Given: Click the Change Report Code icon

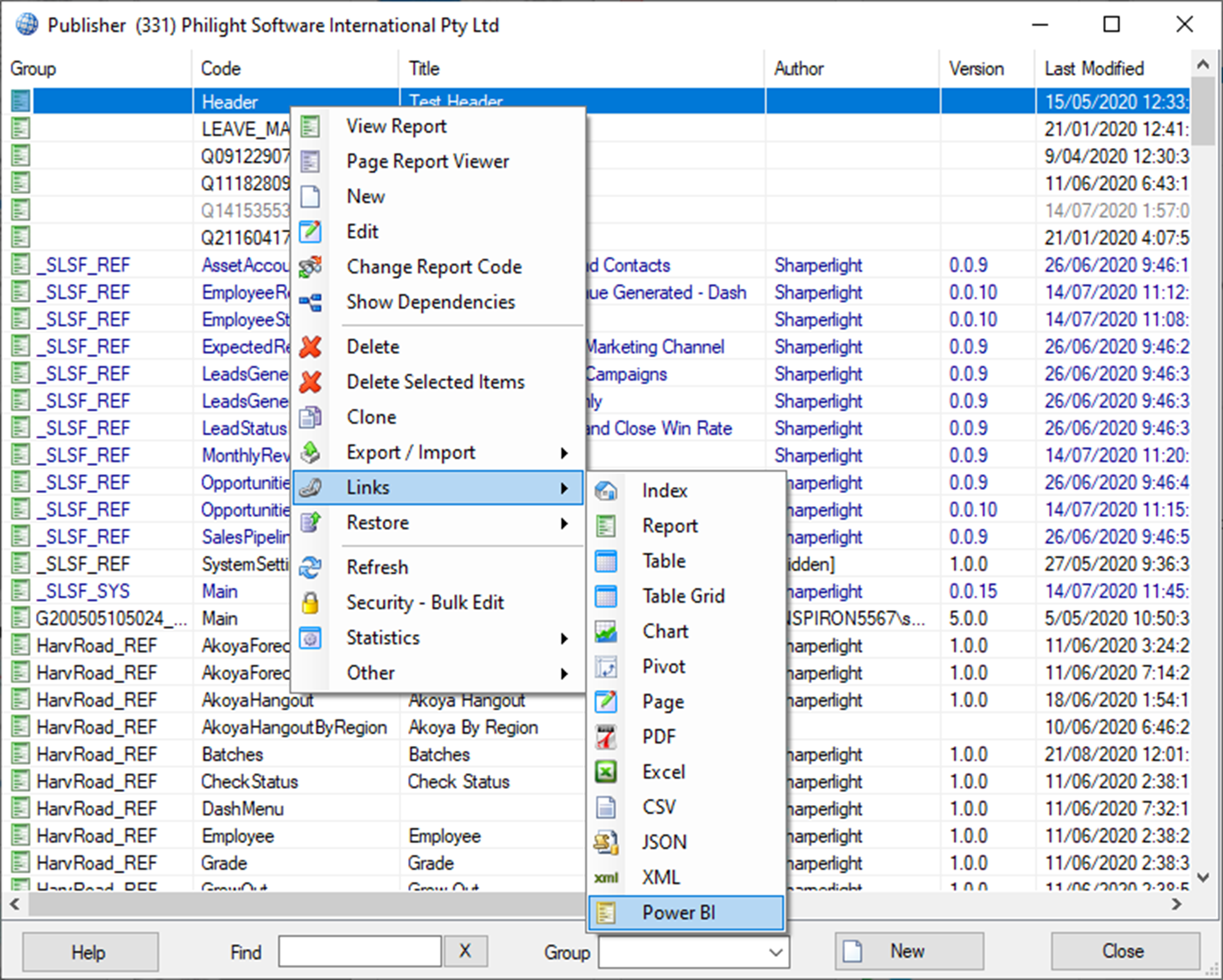Looking at the screenshot, I should point(310,267).
